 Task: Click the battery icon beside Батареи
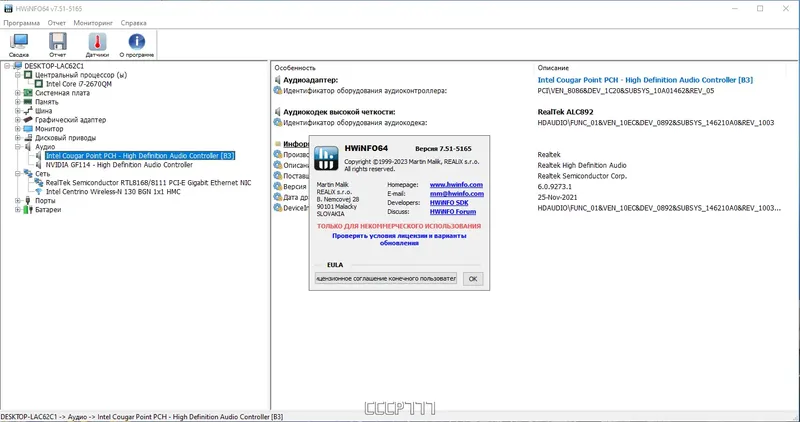(28, 210)
